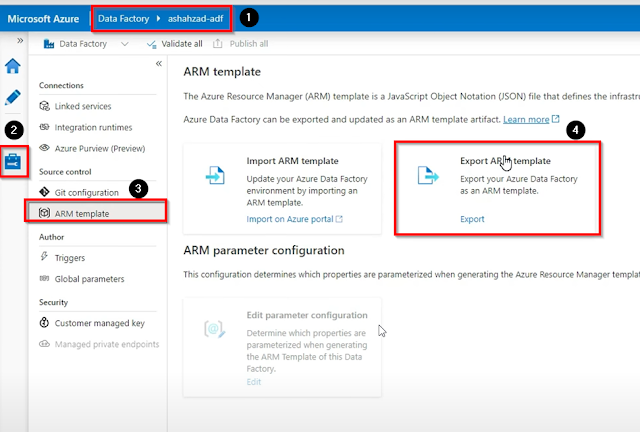
Task: Open the Home icon in left rail
Action: pyautogui.click(x=13, y=66)
